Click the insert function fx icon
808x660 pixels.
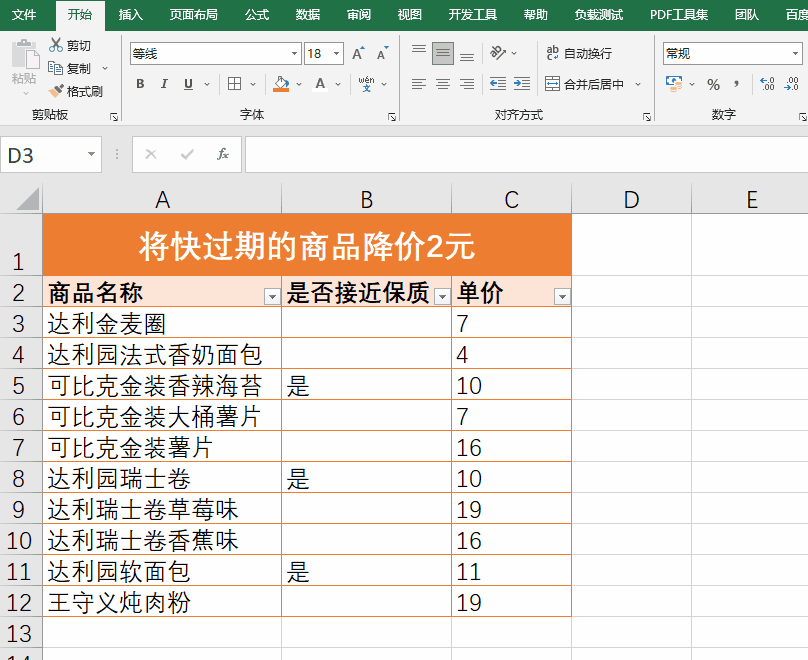[x=223, y=154]
